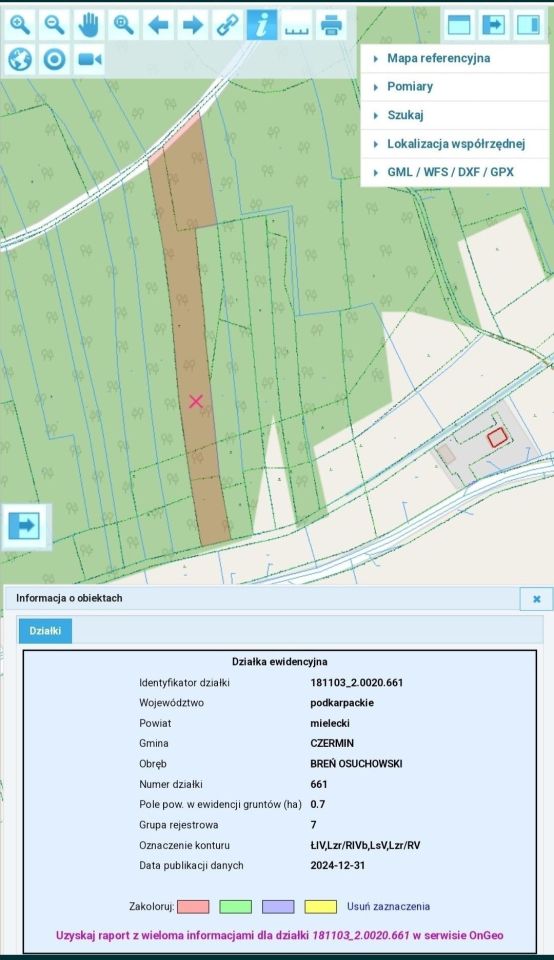Select contour value ŁIV,Lzr/RIVb,LsV,Lzr/RV
The image size is (554, 960).
pos(365,845)
